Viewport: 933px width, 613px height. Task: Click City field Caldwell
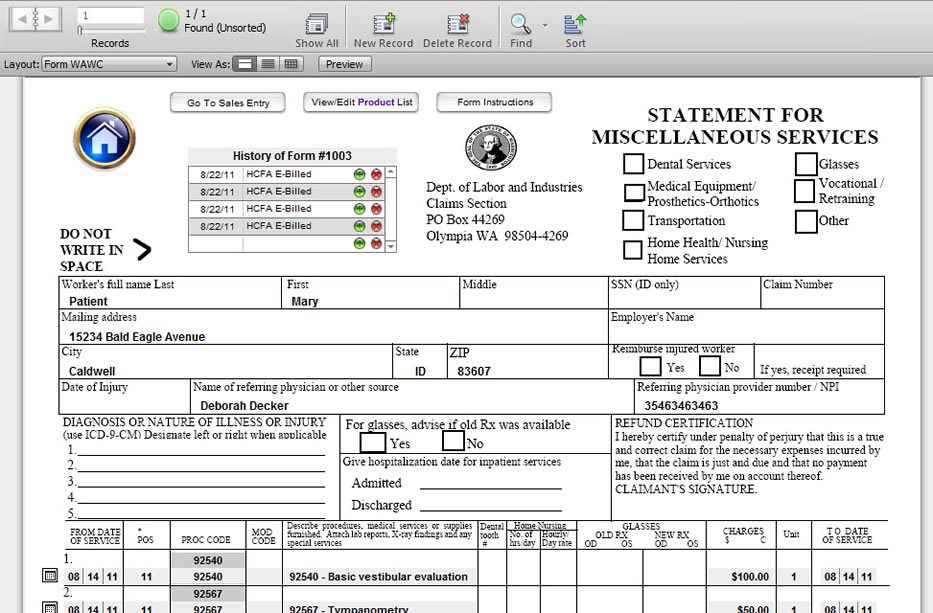pyautogui.click(x=226, y=371)
